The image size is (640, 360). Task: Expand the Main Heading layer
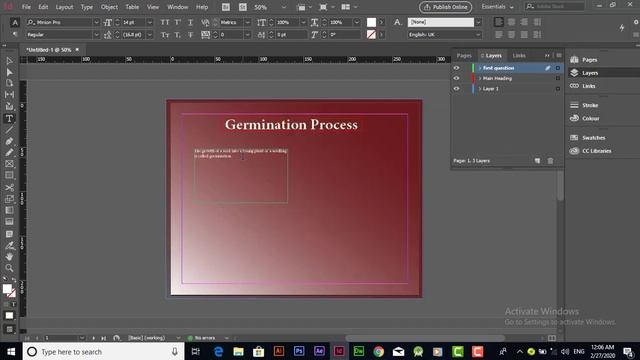point(480,78)
